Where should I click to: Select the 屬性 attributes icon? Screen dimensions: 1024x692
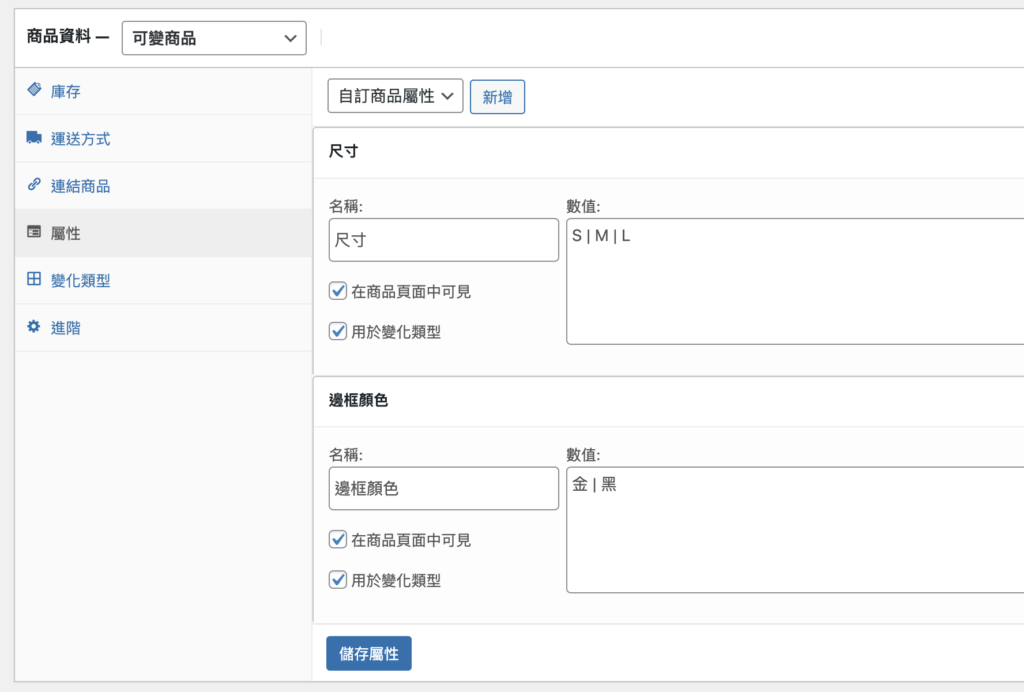pos(35,233)
